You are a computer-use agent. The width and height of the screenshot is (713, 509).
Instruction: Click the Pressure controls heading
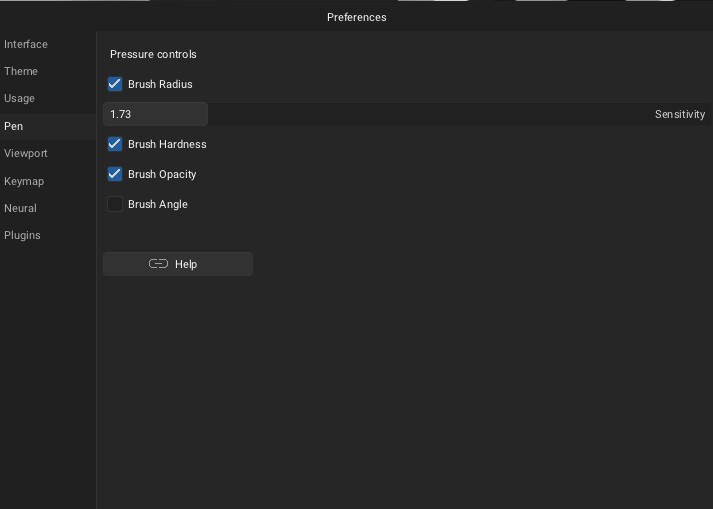[153, 54]
